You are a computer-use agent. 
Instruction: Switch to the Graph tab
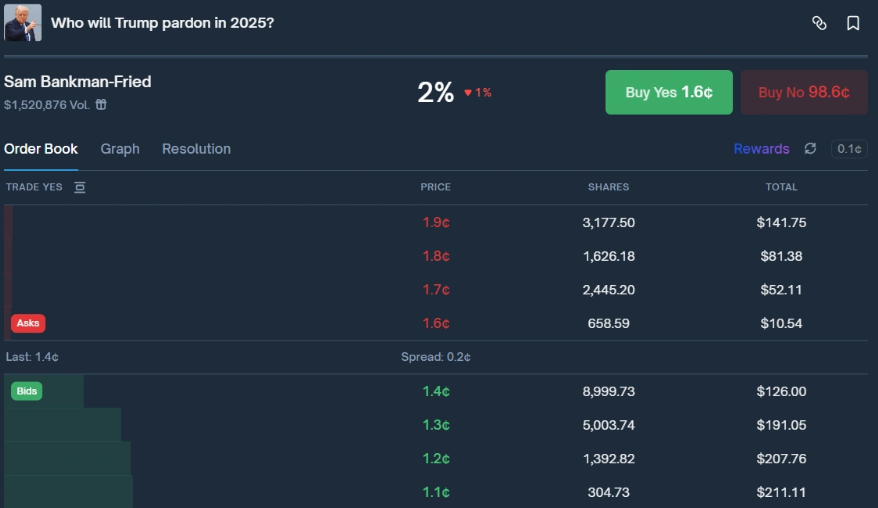[x=120, y=149]
